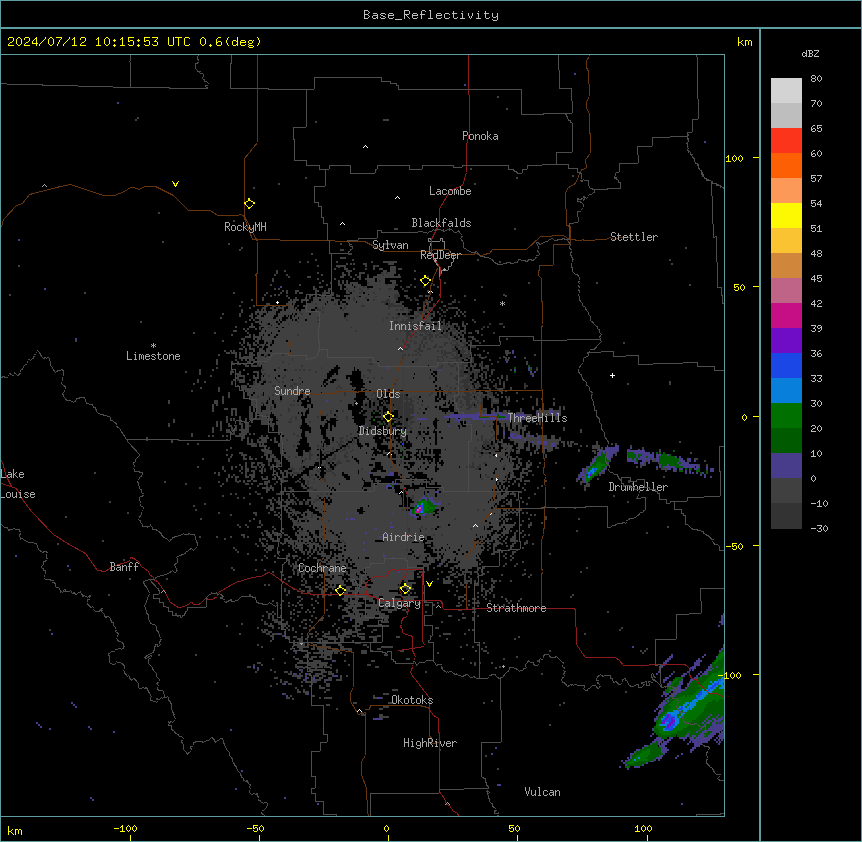The width and height of the screenshot is (862, 842).
Task: Click the white plus marker north of Drumheller
Action: 612,375
